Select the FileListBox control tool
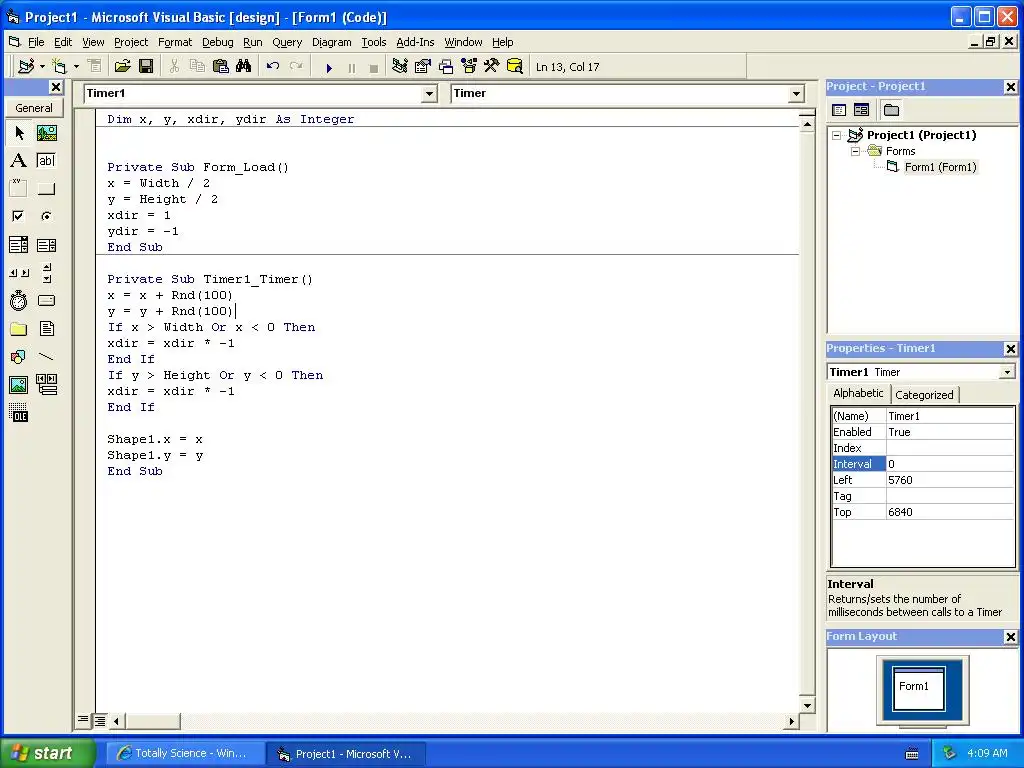The width and height of the screenshot is (1024, 768). (46, 328)
